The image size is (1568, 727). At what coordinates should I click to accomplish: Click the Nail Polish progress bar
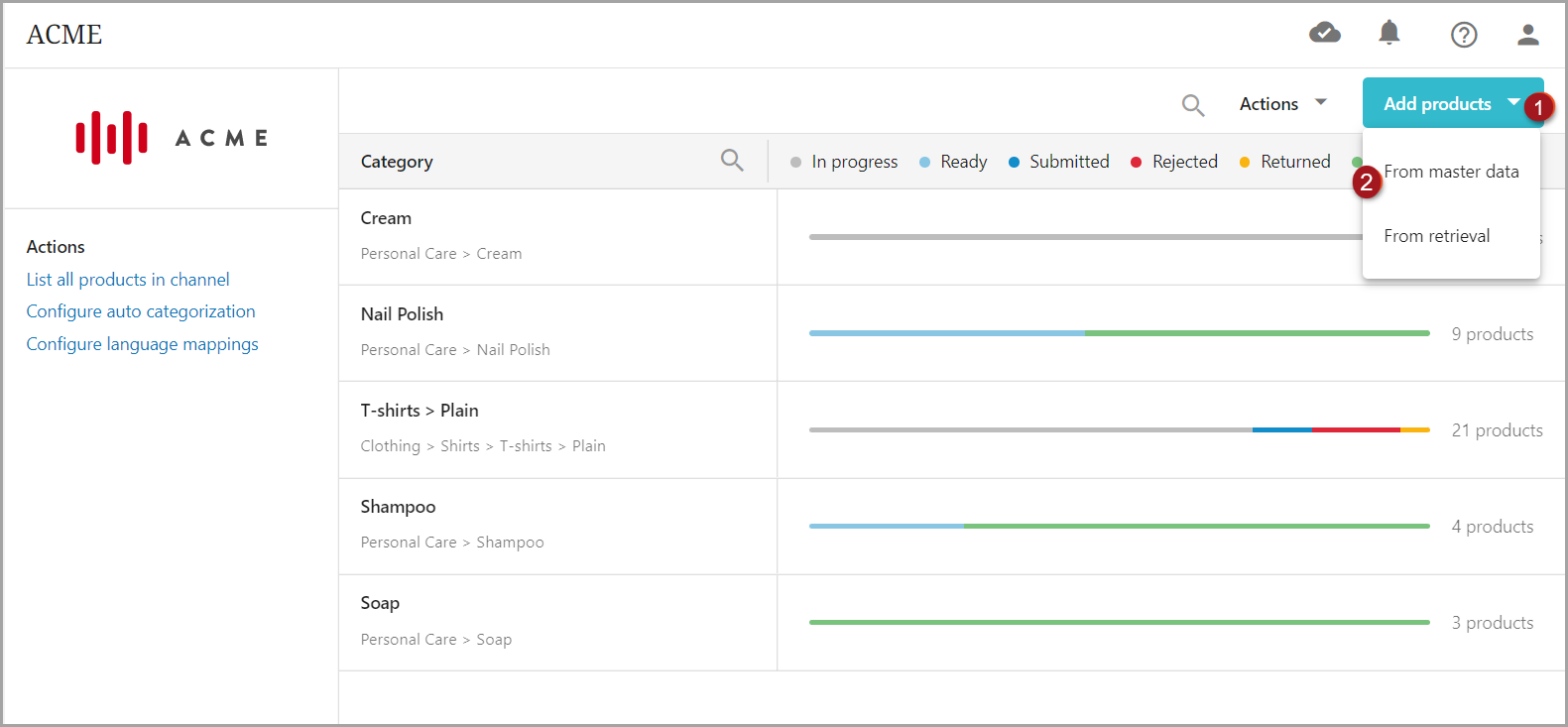click(x=1119, y=333)
